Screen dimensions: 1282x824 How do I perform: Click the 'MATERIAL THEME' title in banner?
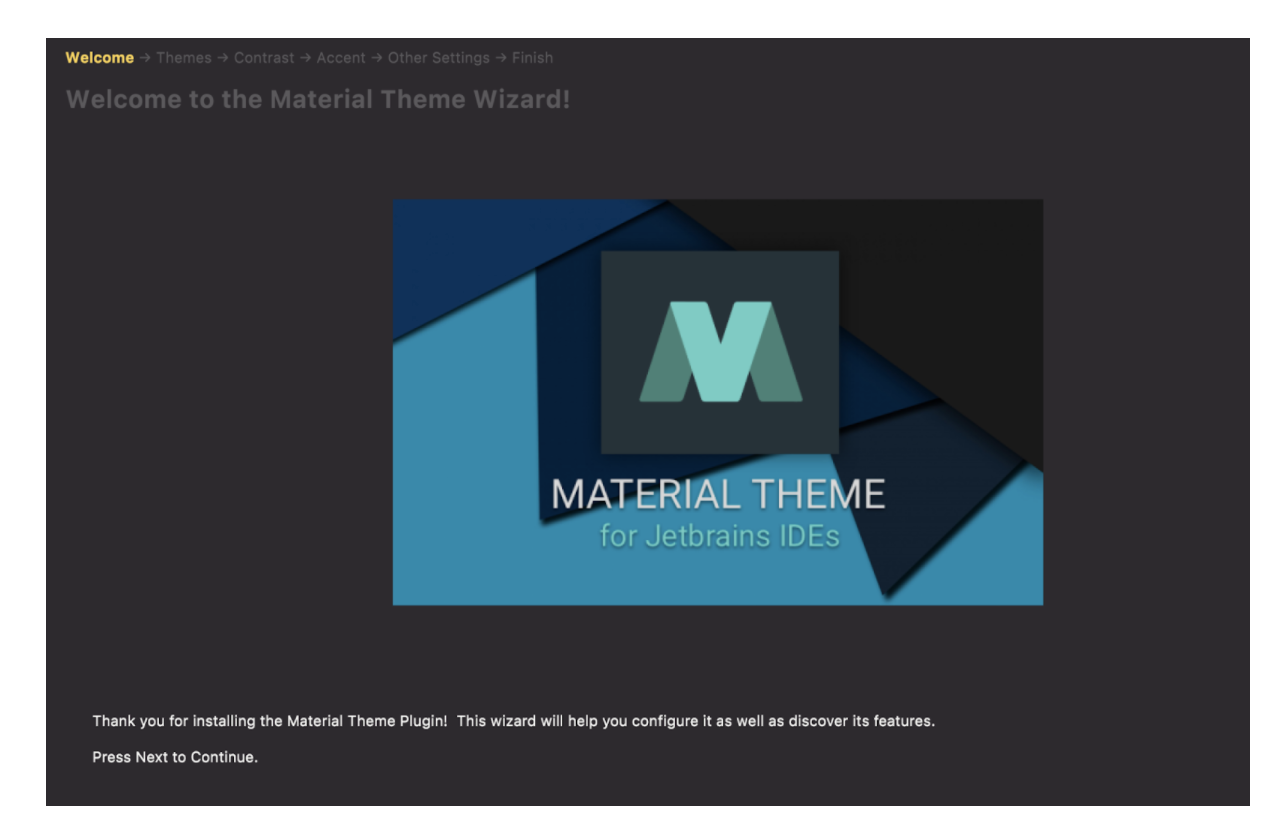pos(718,495)
